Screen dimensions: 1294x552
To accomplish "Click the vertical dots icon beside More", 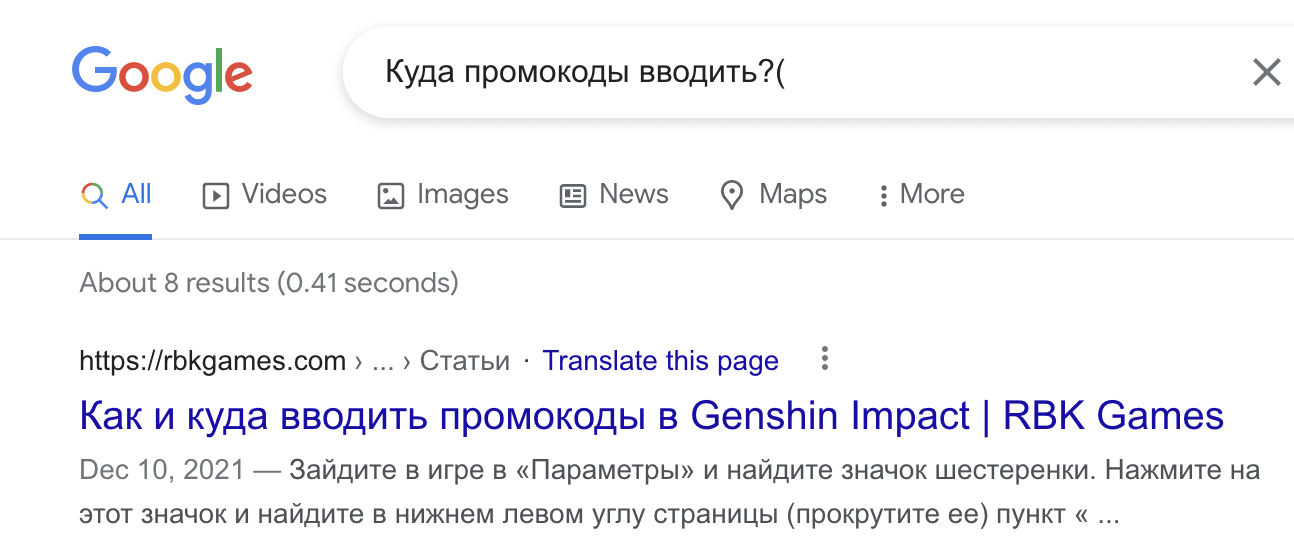I will click(883, 195).
